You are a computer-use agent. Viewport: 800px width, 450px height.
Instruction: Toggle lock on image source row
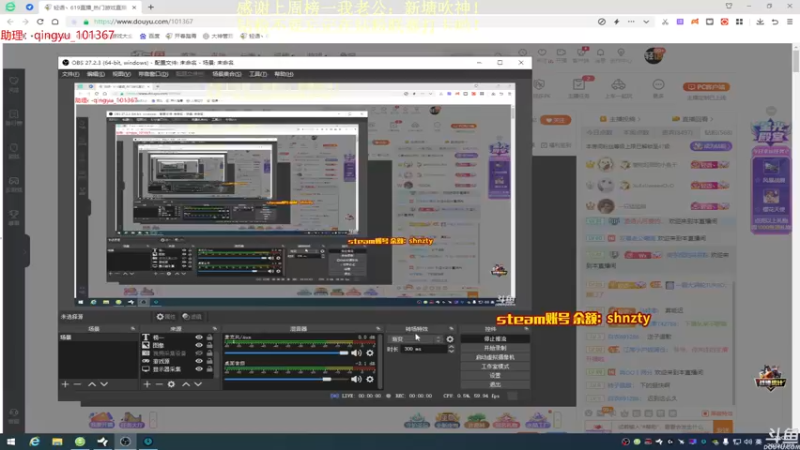pos(210,345)
